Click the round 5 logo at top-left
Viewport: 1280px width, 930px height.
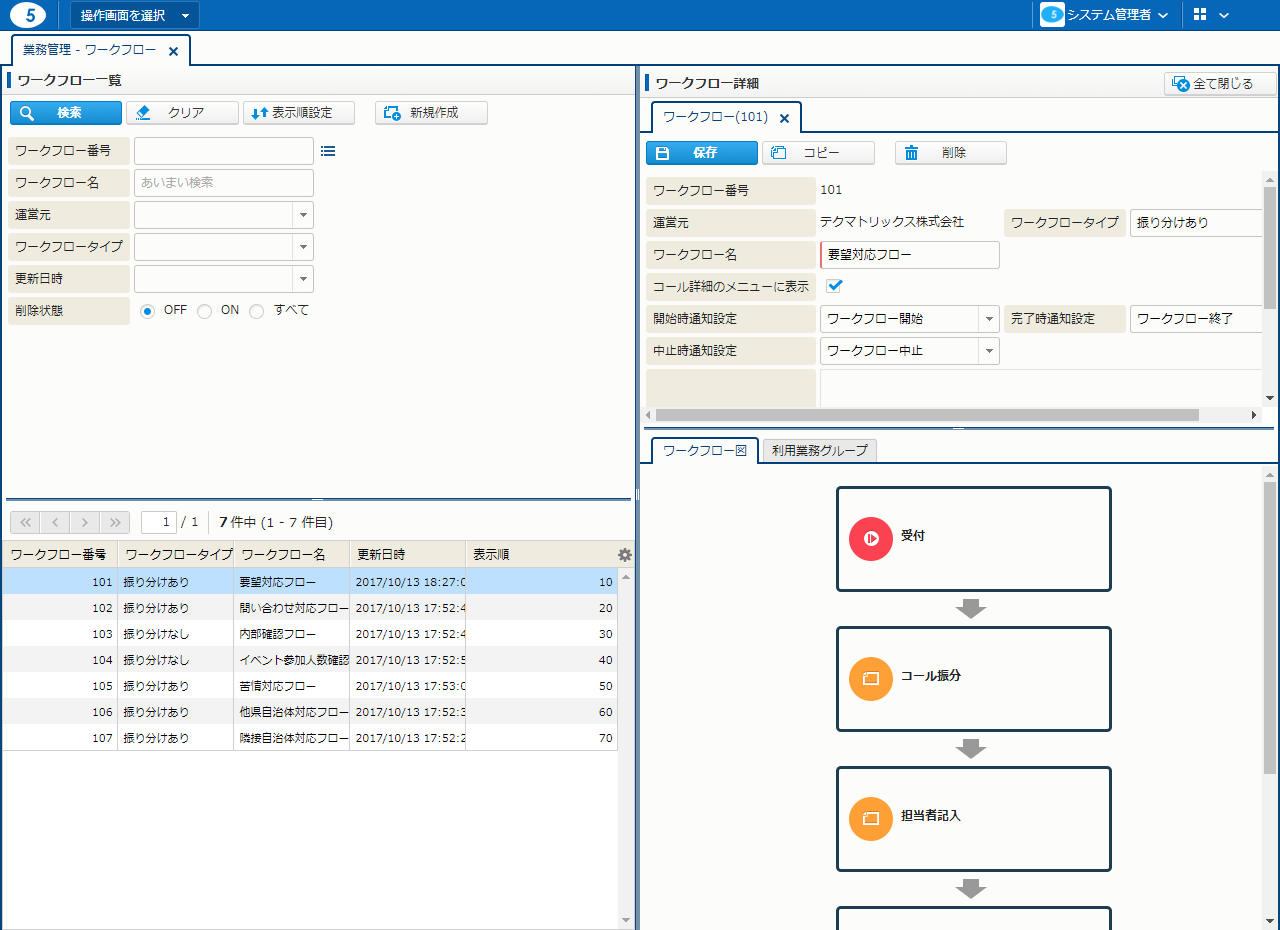[28, 15]
